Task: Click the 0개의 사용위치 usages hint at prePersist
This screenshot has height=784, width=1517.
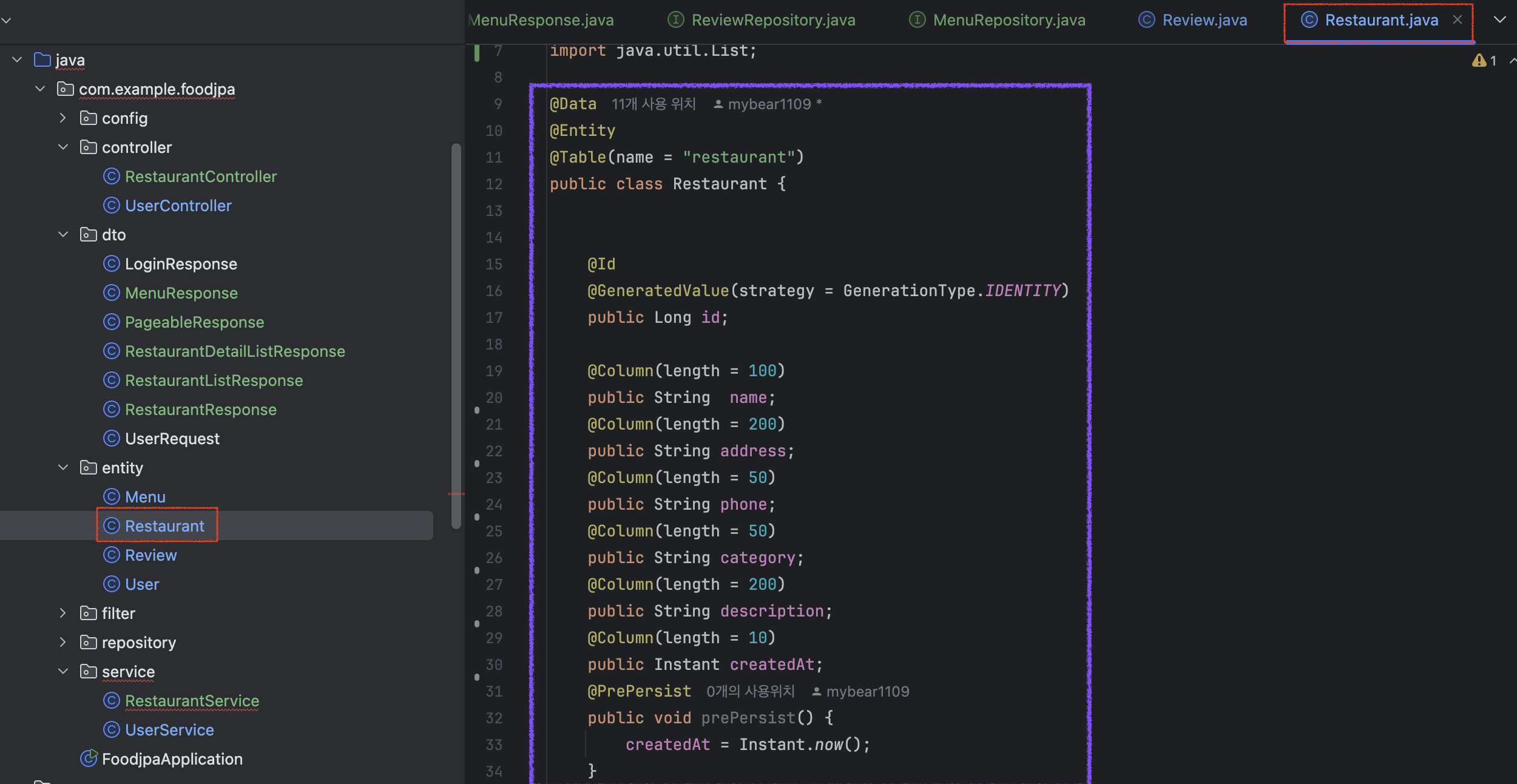Action: pyautogui.click(x=750, y=691)
